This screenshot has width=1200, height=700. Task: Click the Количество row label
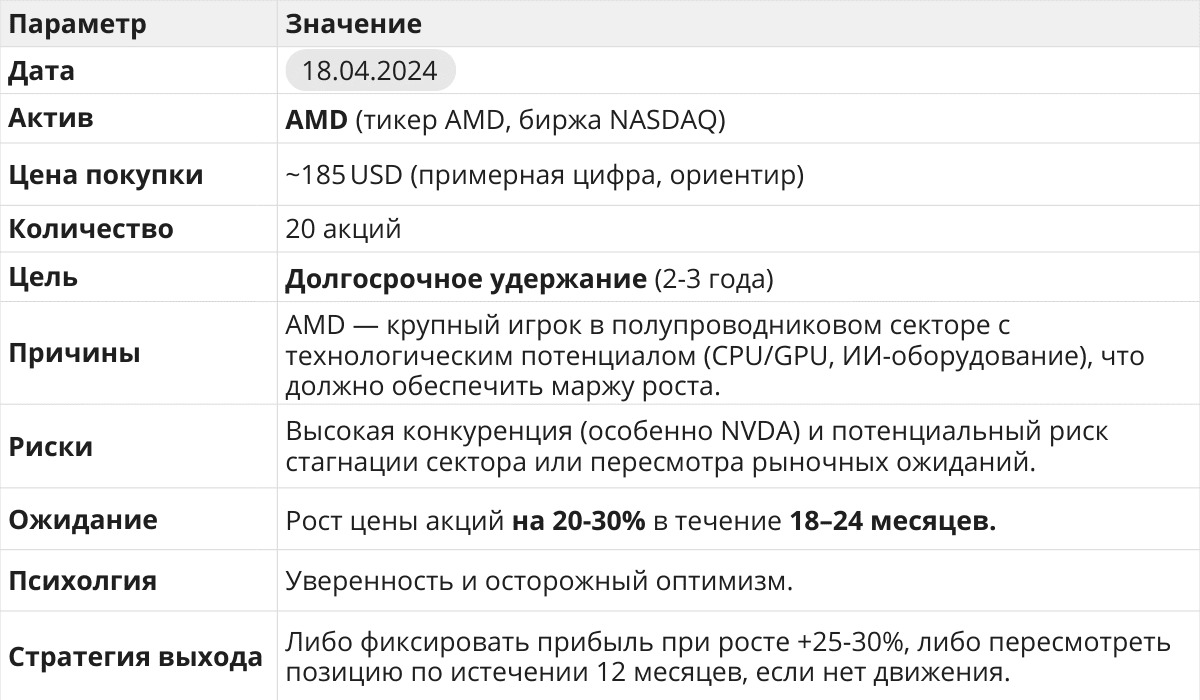91,229
